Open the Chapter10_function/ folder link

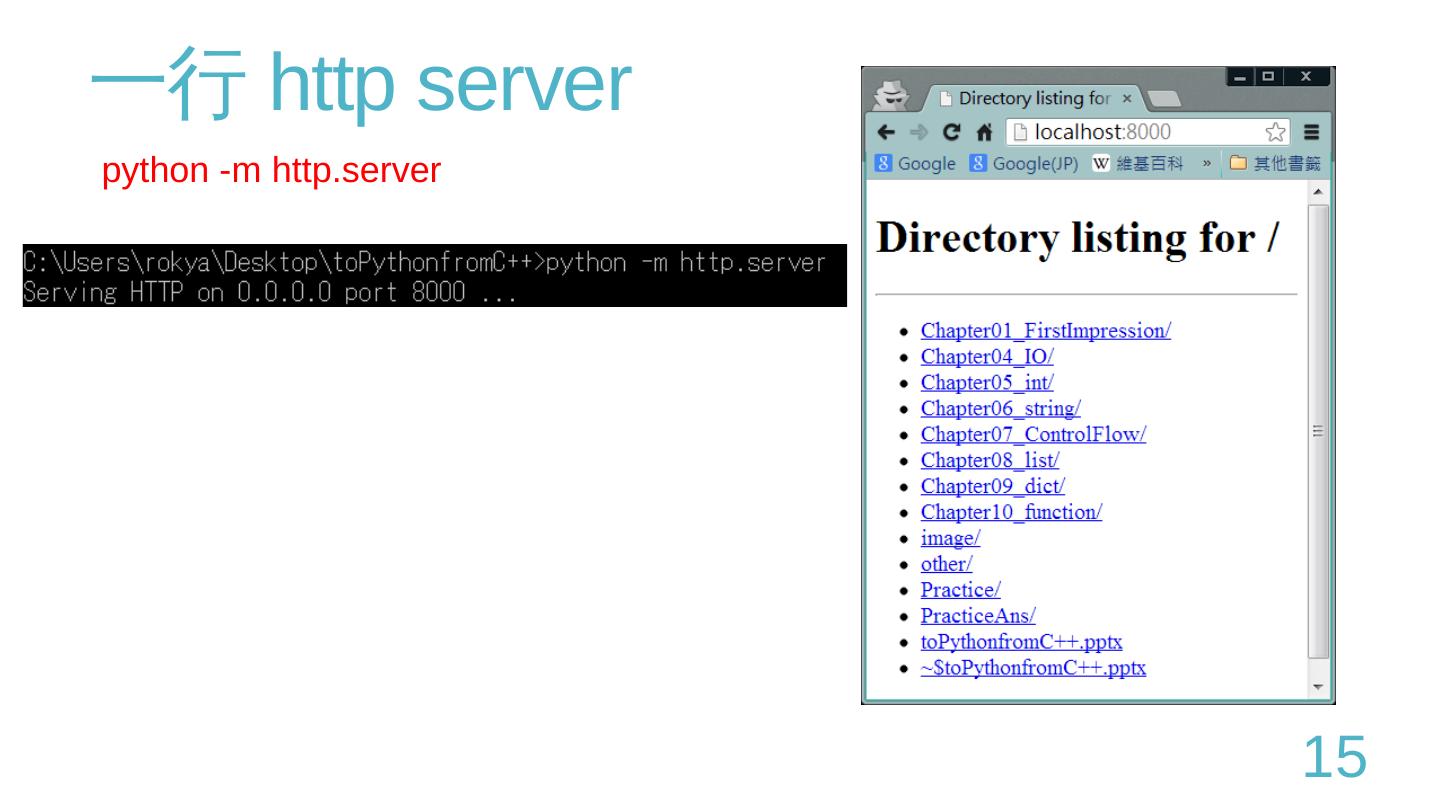[1011, 513]
